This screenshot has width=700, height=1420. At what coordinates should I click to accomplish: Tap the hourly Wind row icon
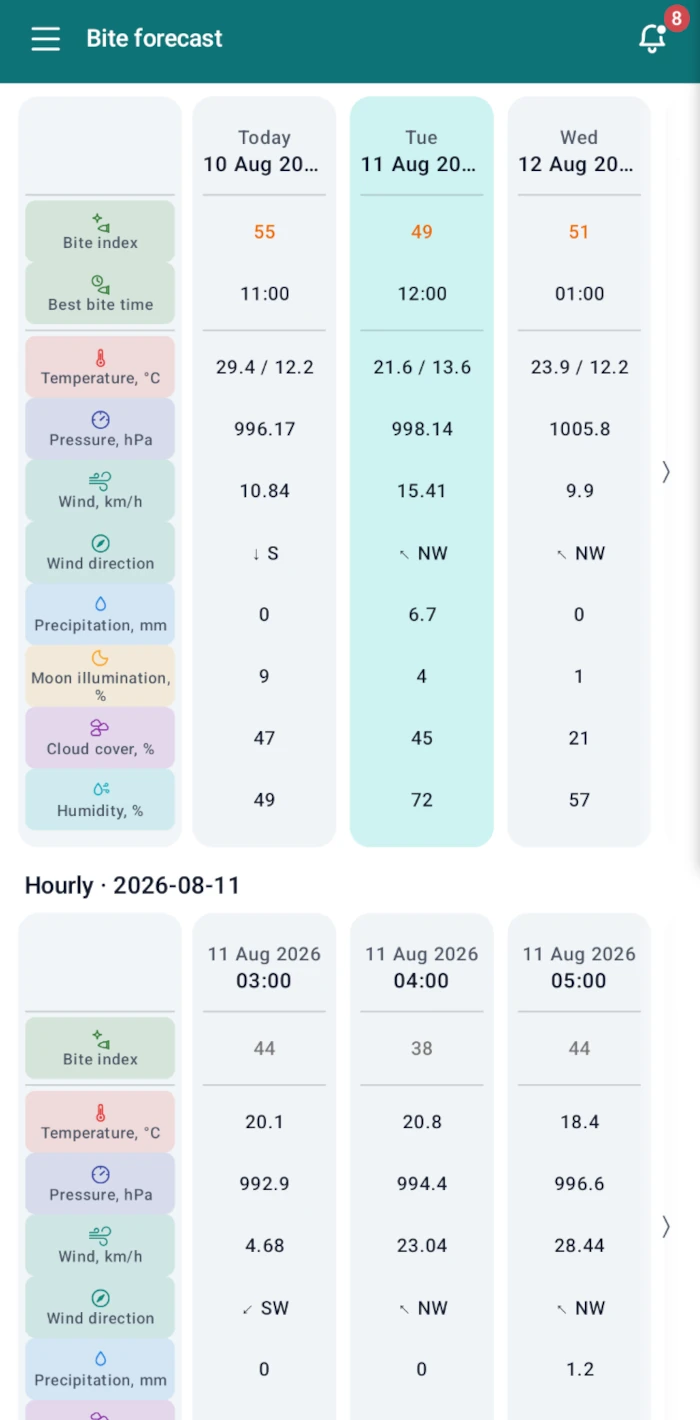point(100,1237)
